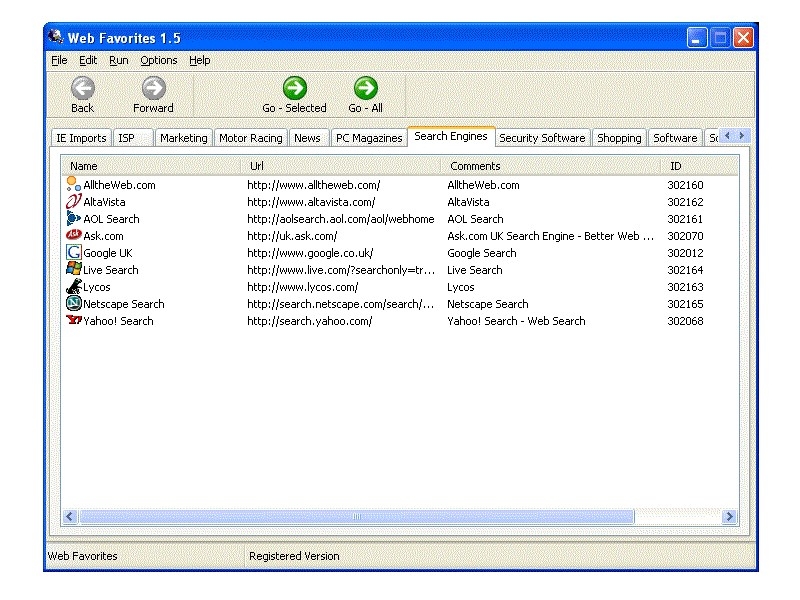Select the AlltheWeb.com favicon
The image size is (800, 600).
click(73, 184)
